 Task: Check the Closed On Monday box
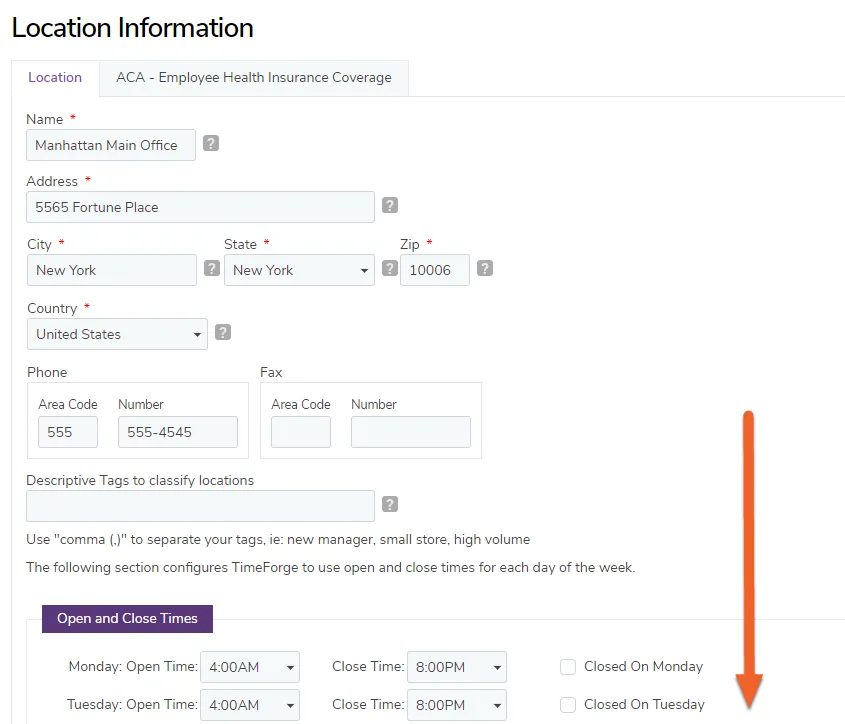pos(568,667)
